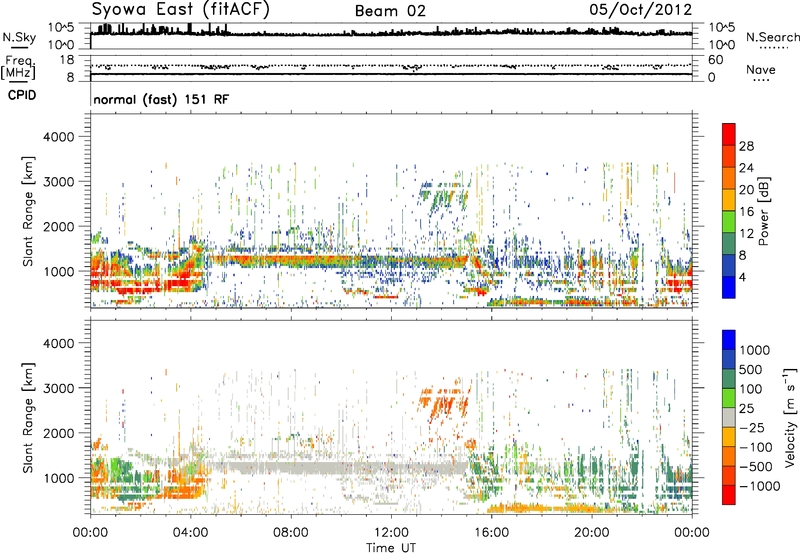Screen dimensions: 800x554
Task: Click the 'CPID' row label
Action: click(22, 95)
